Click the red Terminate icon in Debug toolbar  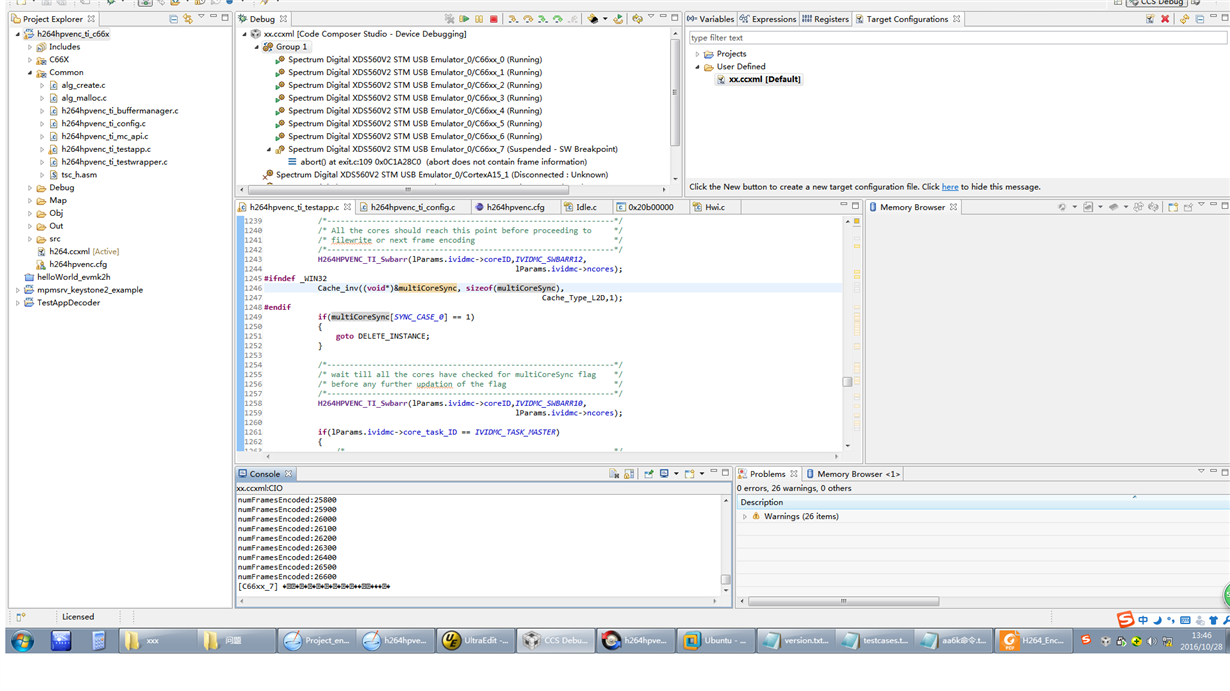493,19
